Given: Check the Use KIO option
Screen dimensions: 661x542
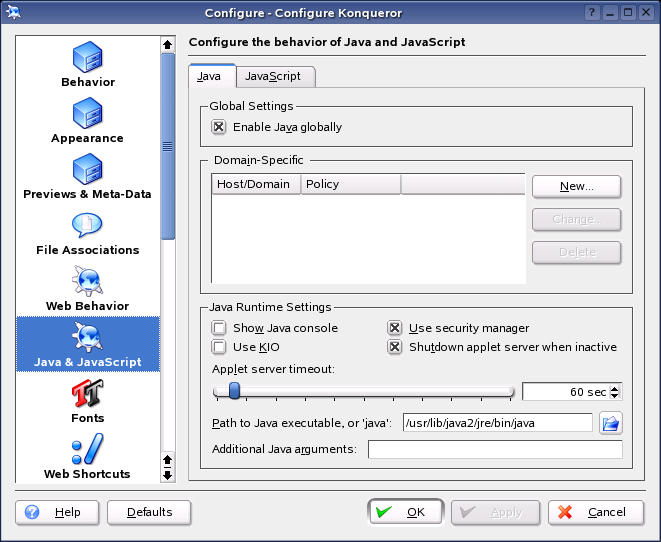Looking at the screenshot, I should (219, 347).
